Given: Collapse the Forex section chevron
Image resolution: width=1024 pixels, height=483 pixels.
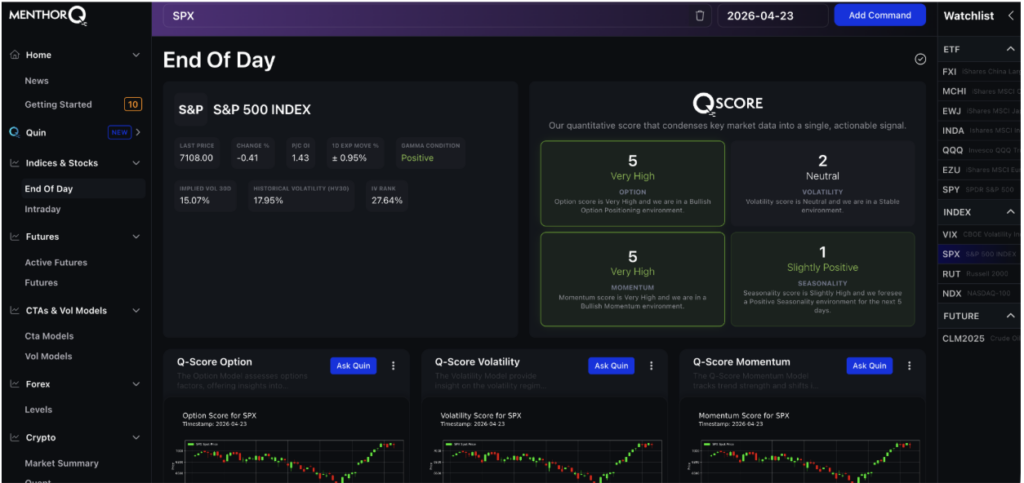Looking at the screenshot, I should 136,384.
